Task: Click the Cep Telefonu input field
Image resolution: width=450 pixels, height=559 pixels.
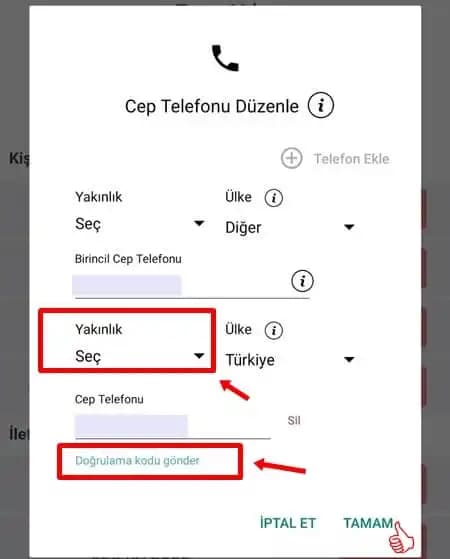Action: point(173,426)
